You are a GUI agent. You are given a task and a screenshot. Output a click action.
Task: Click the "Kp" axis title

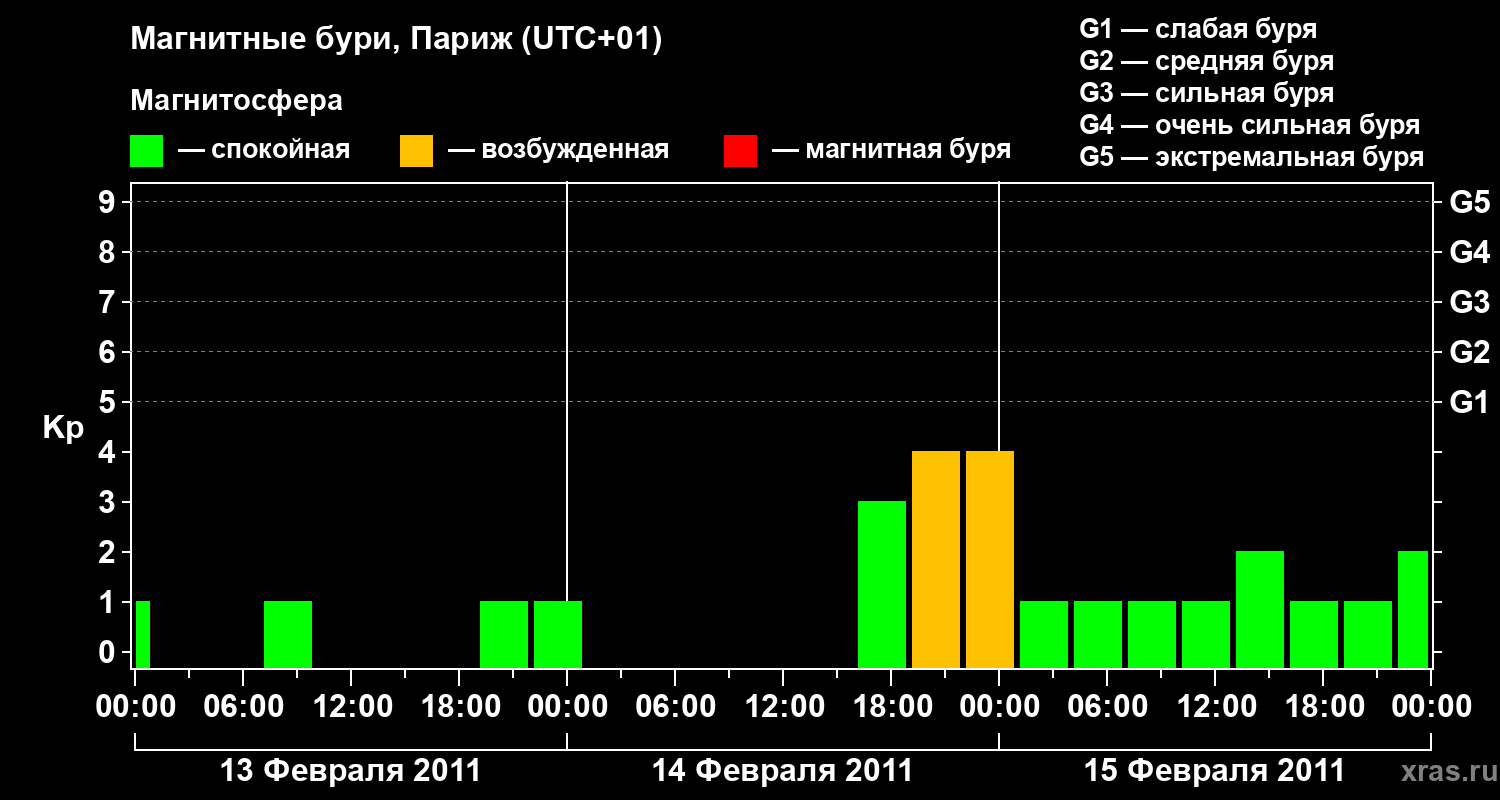click(x=64, y=429)
